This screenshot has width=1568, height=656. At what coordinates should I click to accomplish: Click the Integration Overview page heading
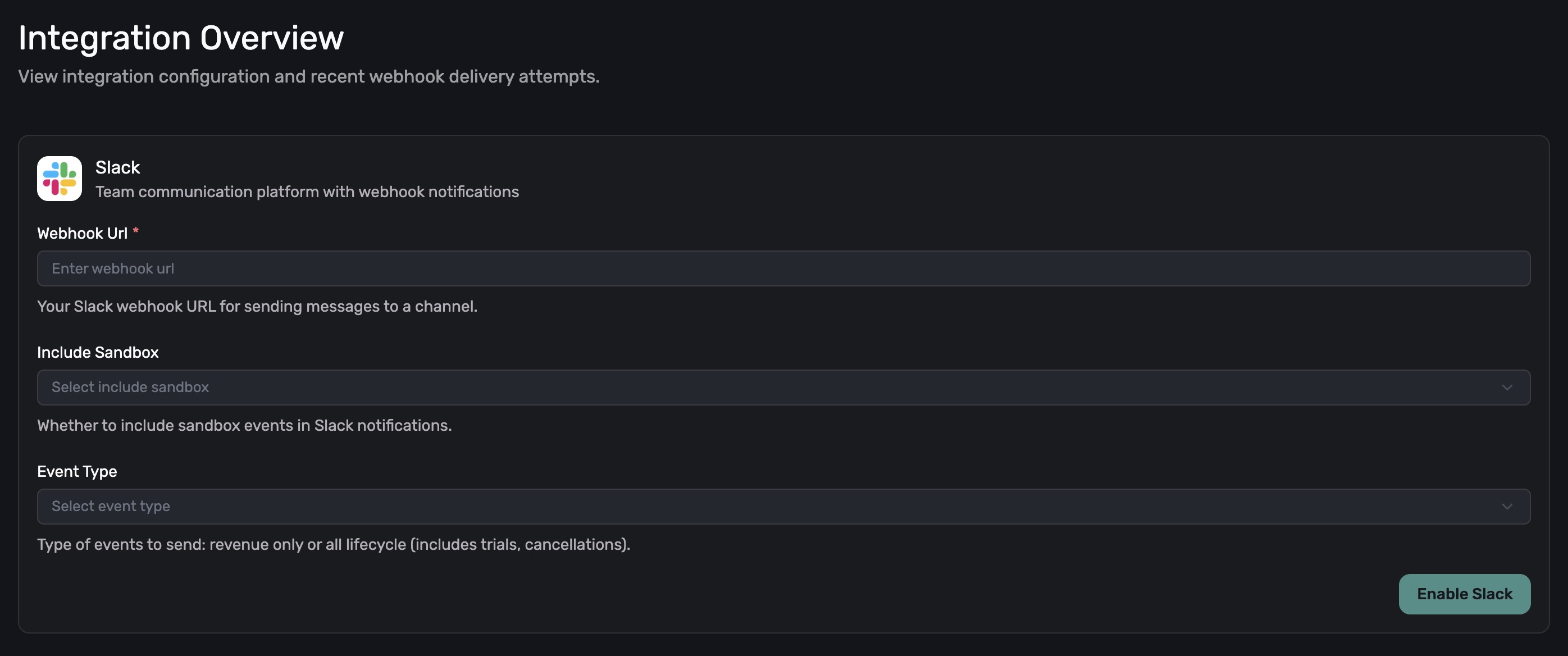(x=181, y=38)
